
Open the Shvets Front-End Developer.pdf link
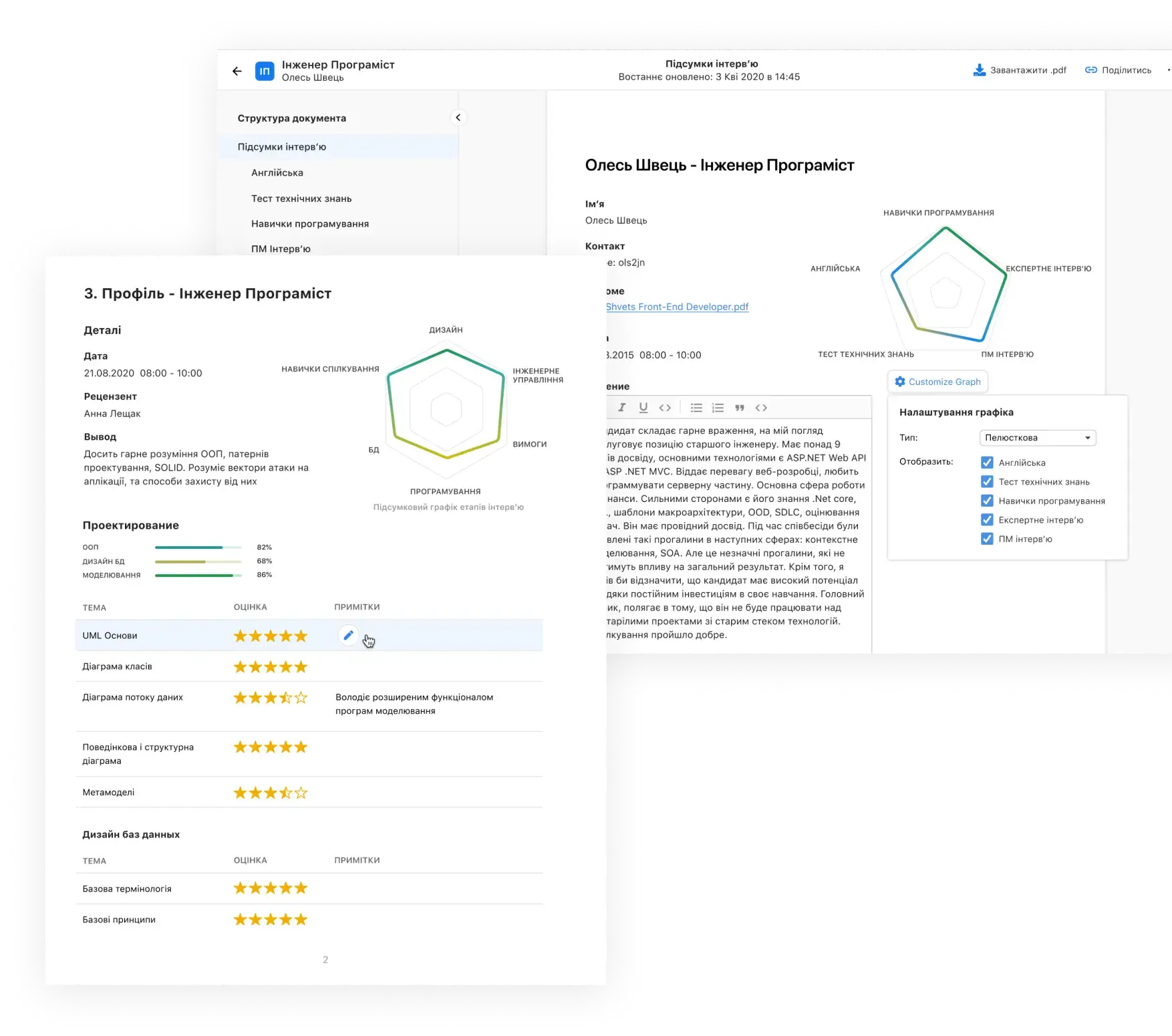point(677,307)
